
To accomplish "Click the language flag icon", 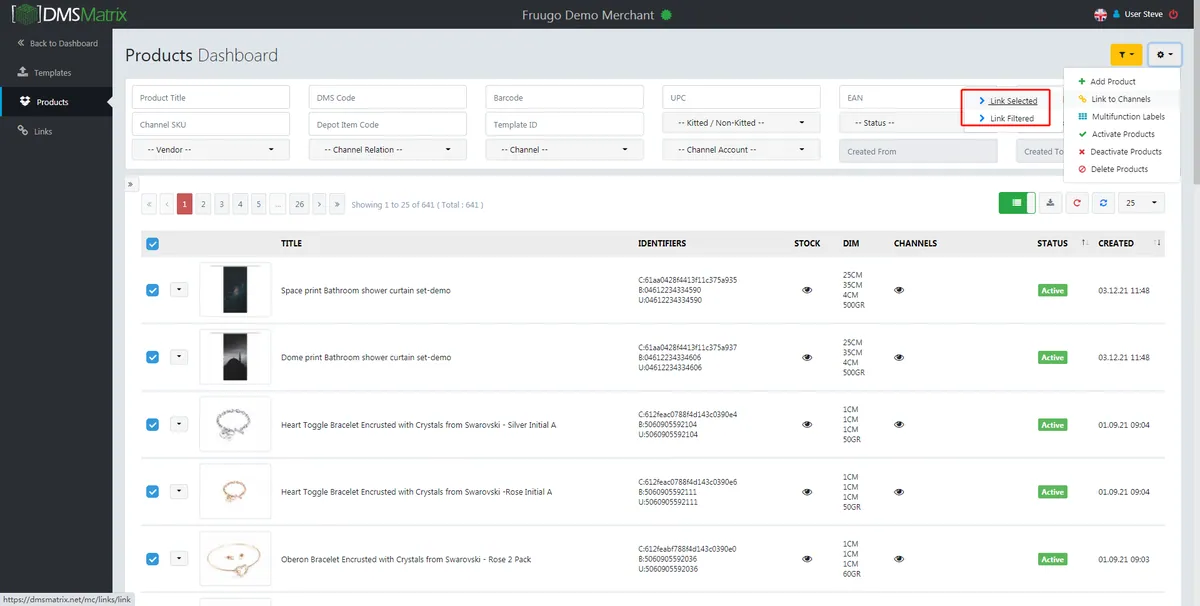I will 1101,15.
